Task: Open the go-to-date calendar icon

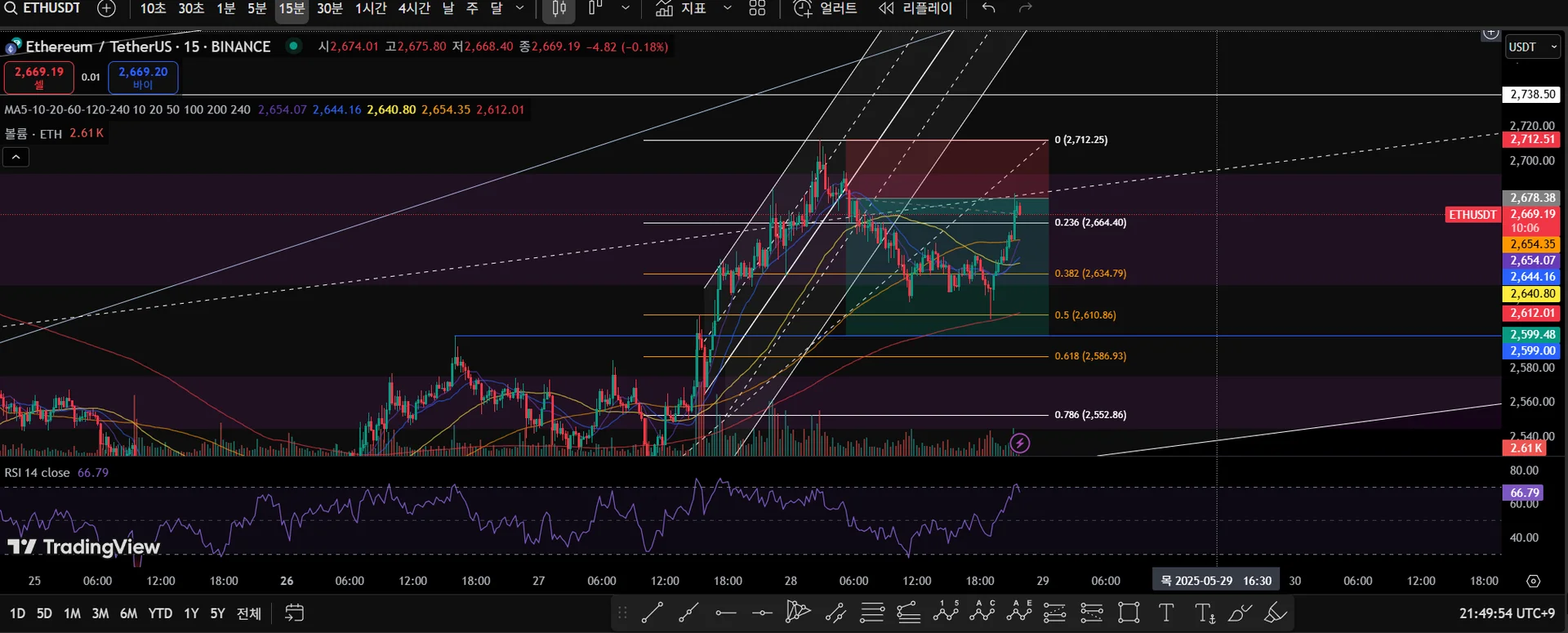Action: [x=294, y=613]
